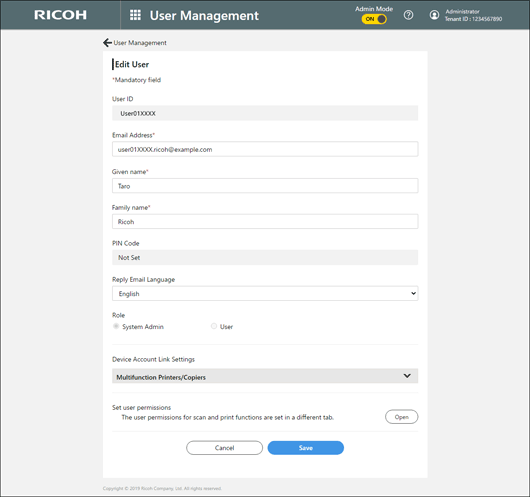530x497 pixels.
Task: Click the Given name field containing Taro
Action: (265, 186)
